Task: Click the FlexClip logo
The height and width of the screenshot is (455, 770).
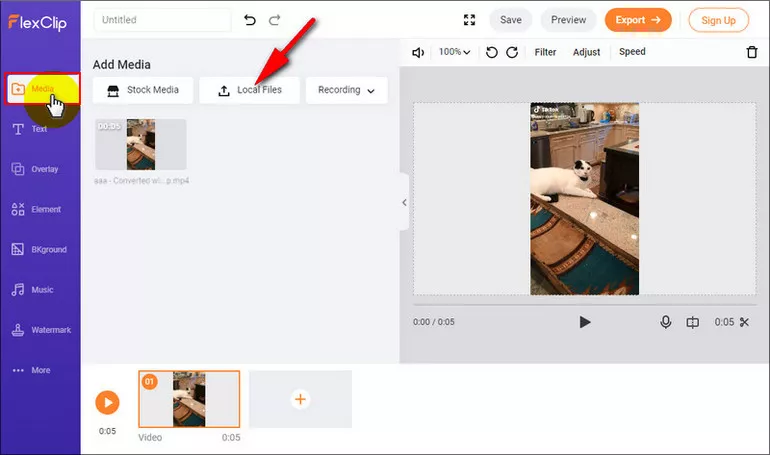Action: (x=37, y=22)
